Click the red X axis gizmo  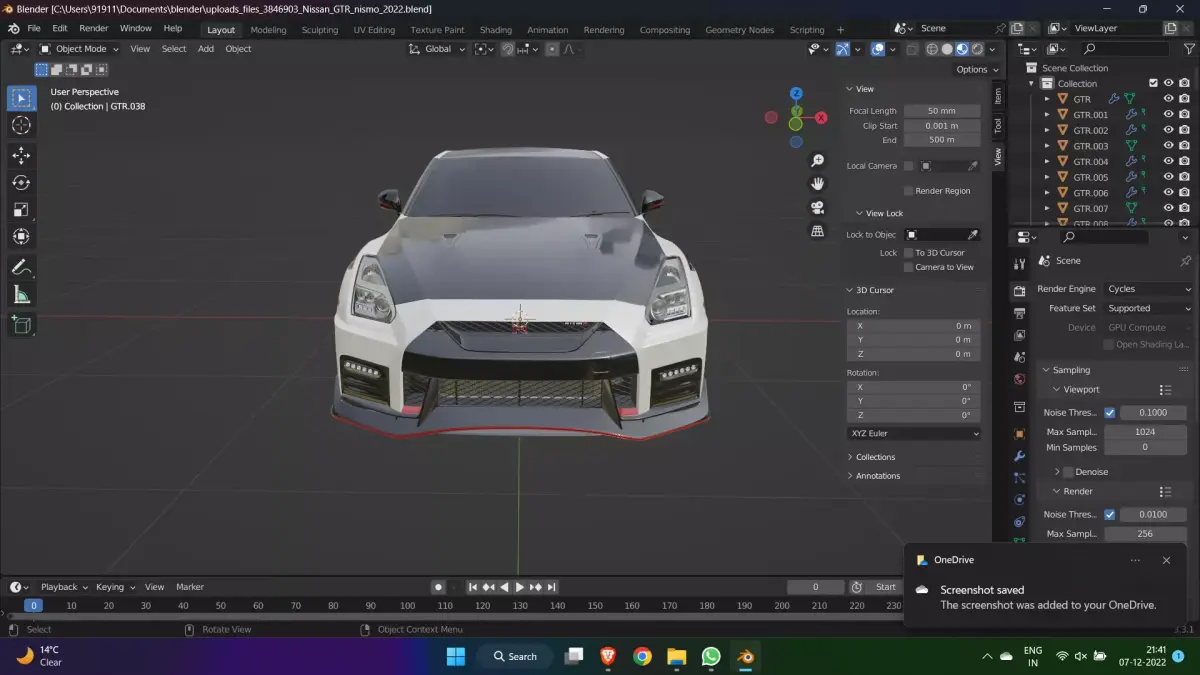821,117
